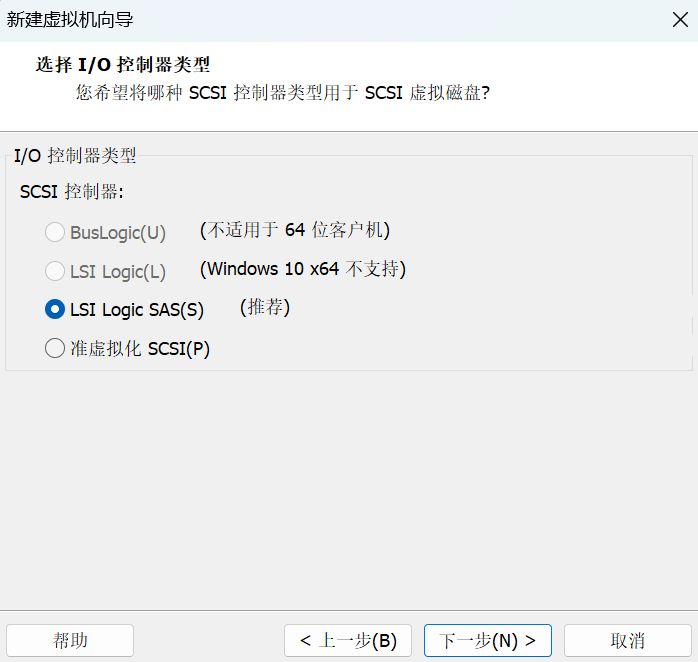This screenshot has width=698, height=662.
Task: Click the LSI Logic(L) label text
Action: pos(118,272)
